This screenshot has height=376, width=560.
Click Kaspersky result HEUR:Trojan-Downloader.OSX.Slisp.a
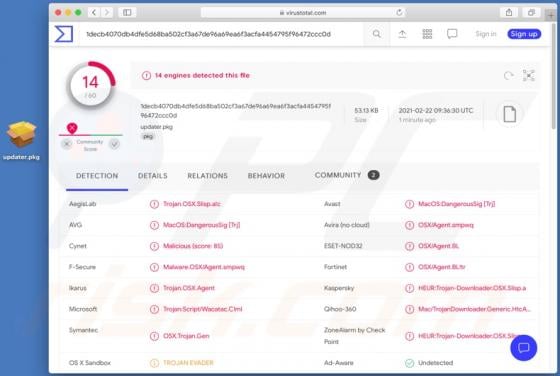(472, 288)
